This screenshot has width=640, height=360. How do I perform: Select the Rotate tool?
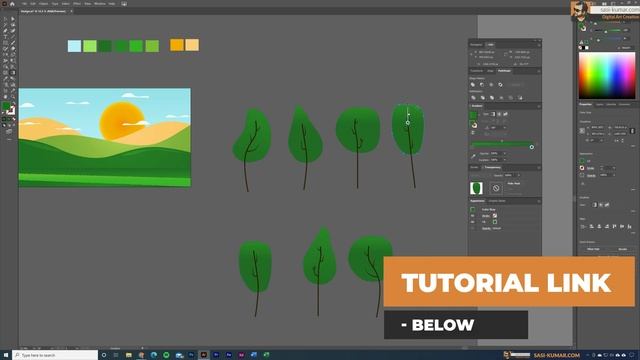[5, 55]
